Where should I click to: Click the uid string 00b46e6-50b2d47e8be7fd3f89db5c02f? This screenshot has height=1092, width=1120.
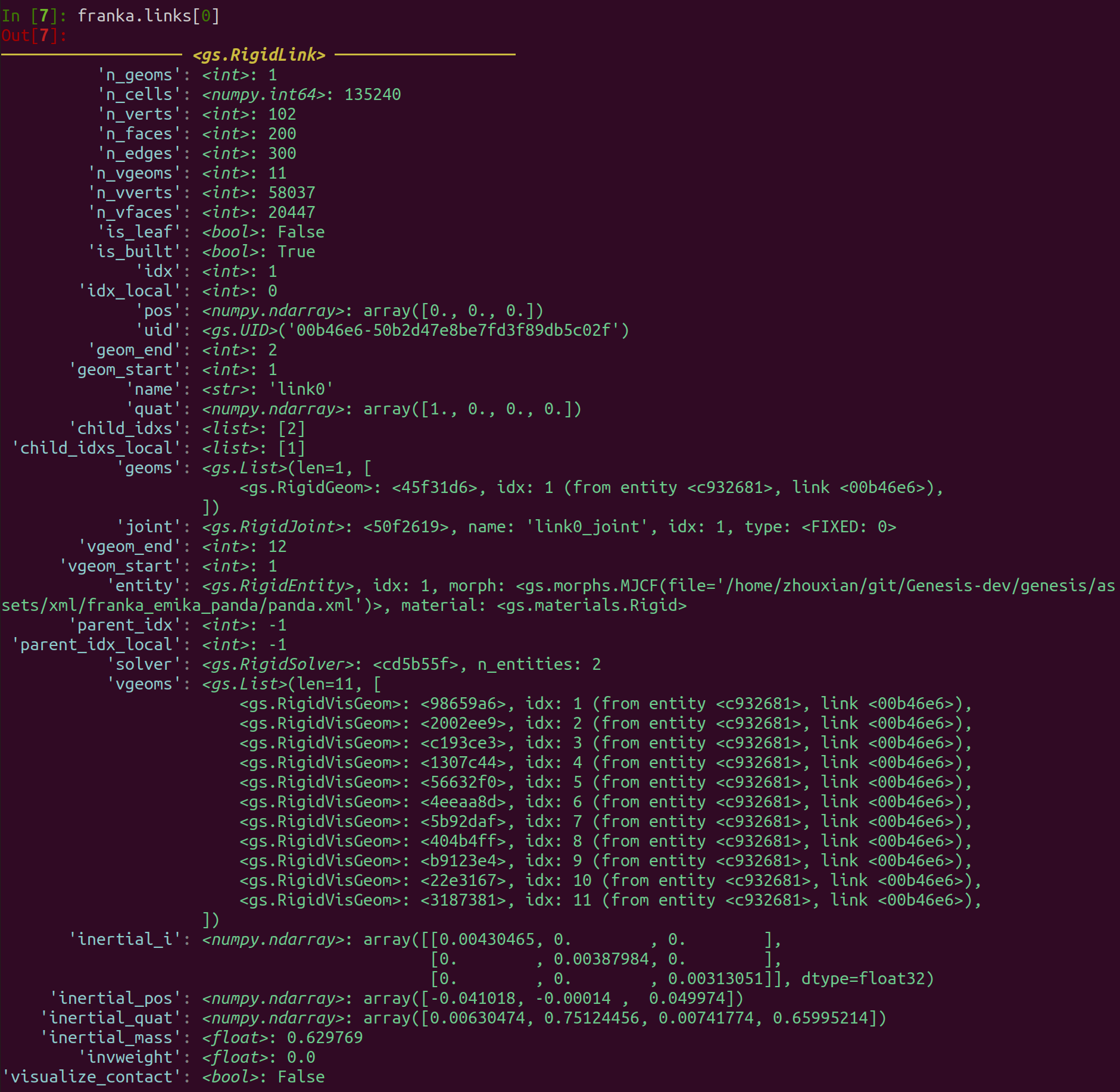(454, 330)
